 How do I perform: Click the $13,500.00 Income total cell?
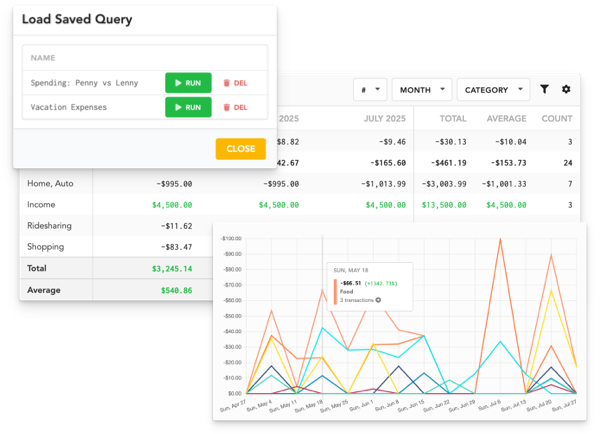[x=444, y=205]
